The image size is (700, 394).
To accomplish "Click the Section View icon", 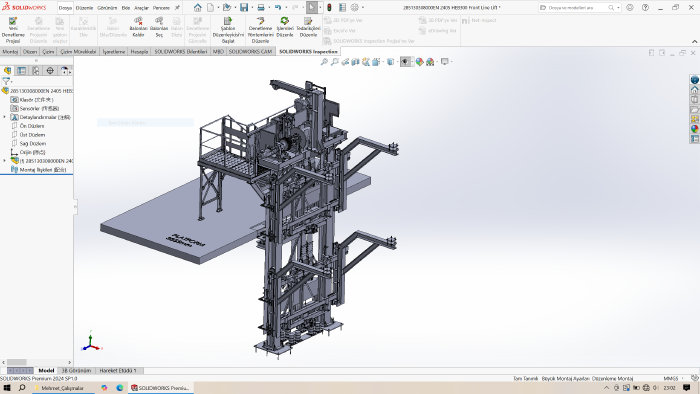I will (x=355, y=62).
